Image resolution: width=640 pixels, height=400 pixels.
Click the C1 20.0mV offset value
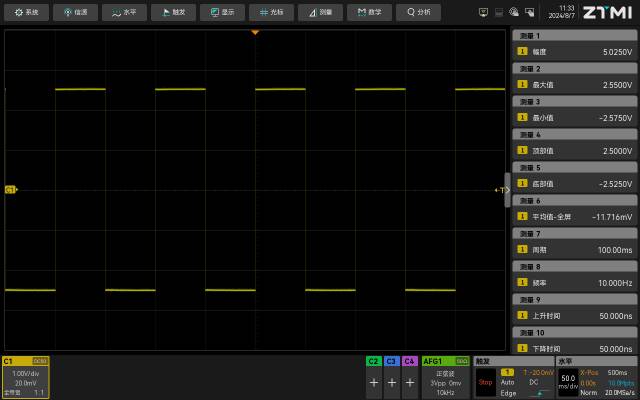[26, 383]
